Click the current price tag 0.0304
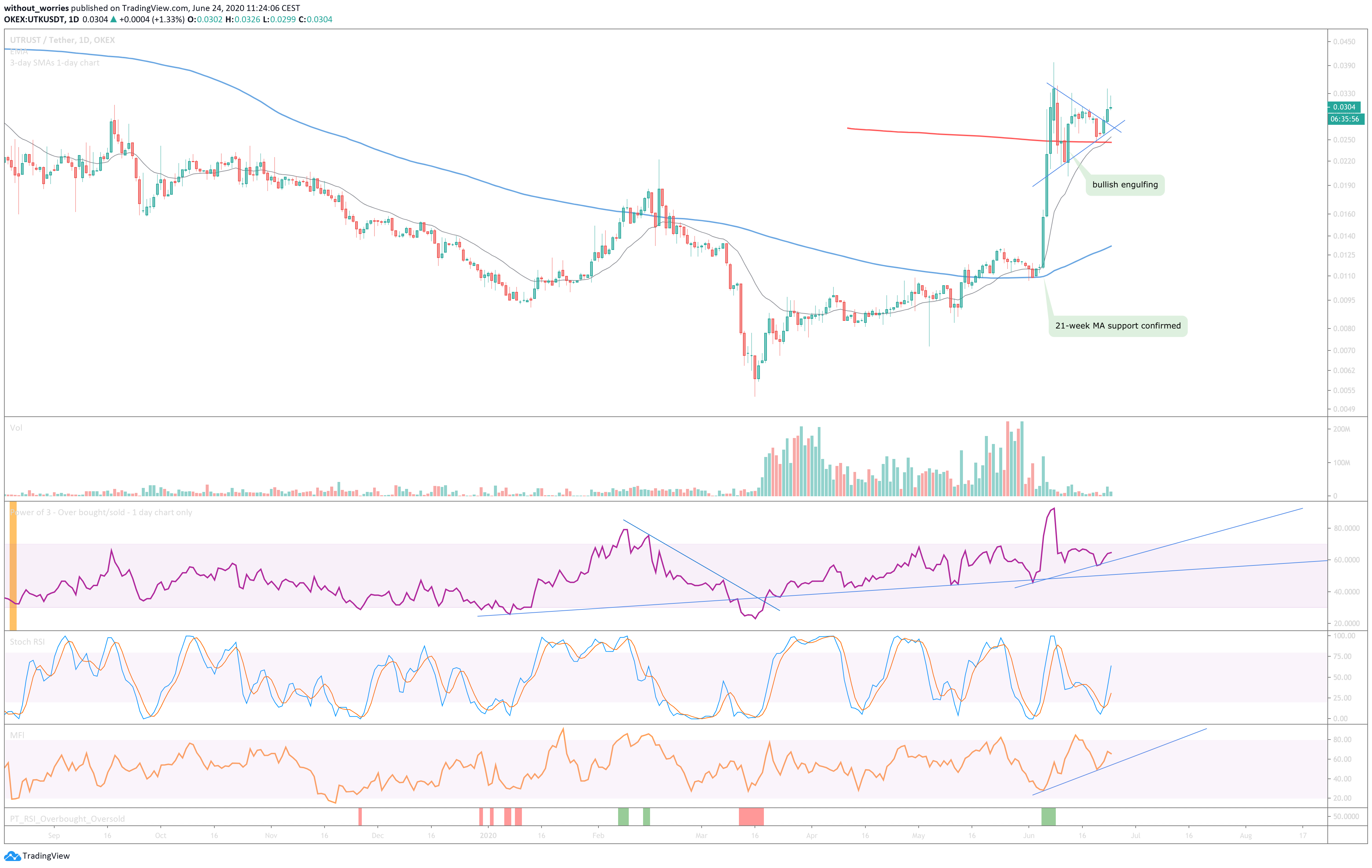The width and height of the screenshot is (1372, 868). [1344, 107]
